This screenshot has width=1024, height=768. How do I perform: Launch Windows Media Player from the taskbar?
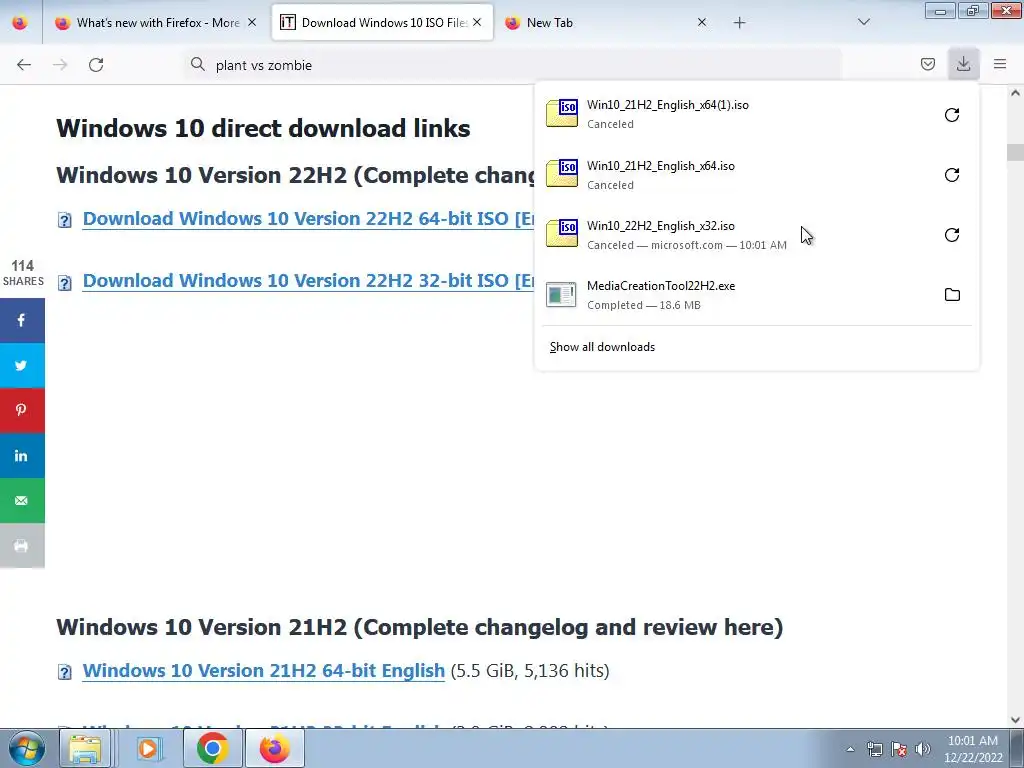coord(148,748)
